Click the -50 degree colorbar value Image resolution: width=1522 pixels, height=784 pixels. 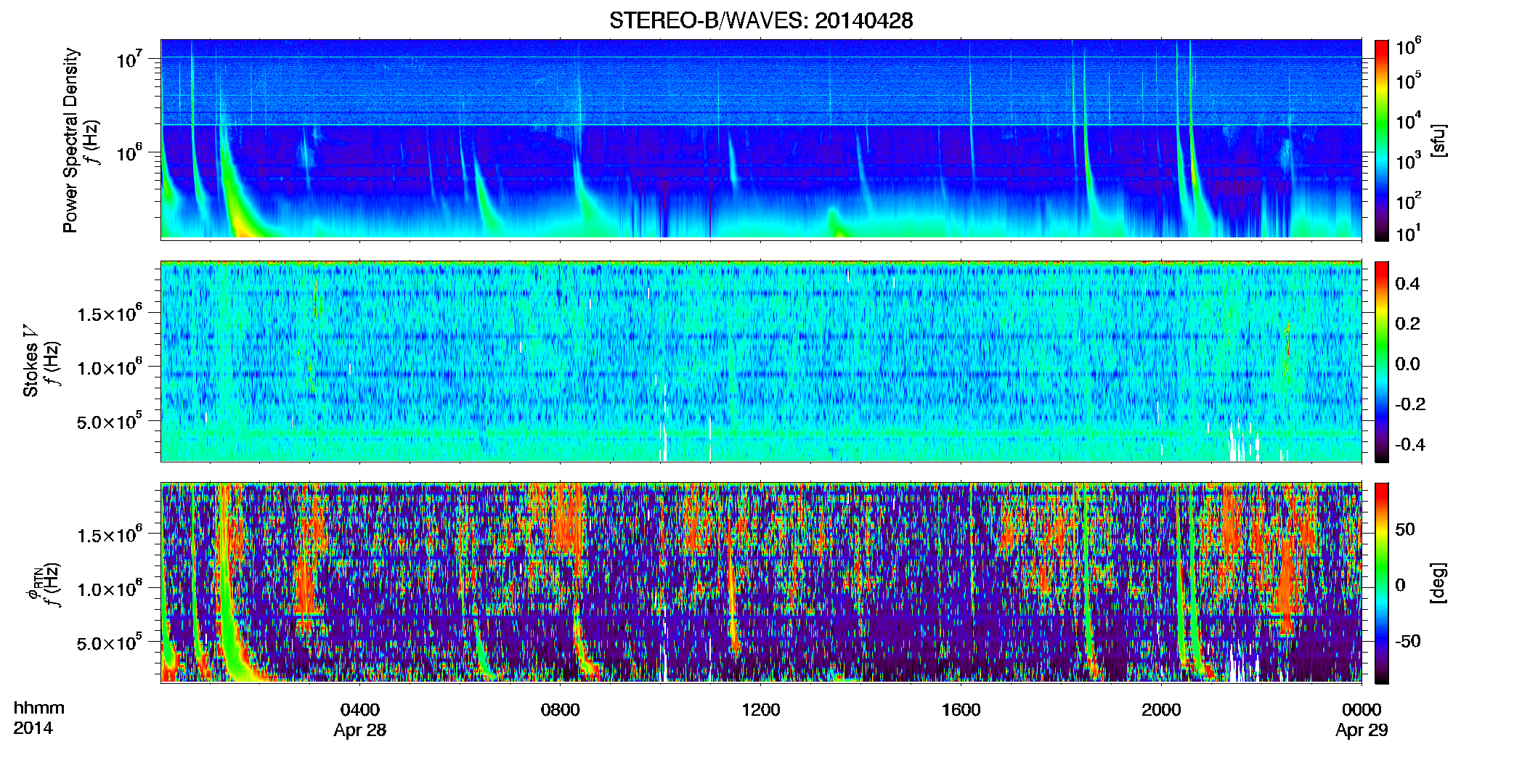[1407, 642]
